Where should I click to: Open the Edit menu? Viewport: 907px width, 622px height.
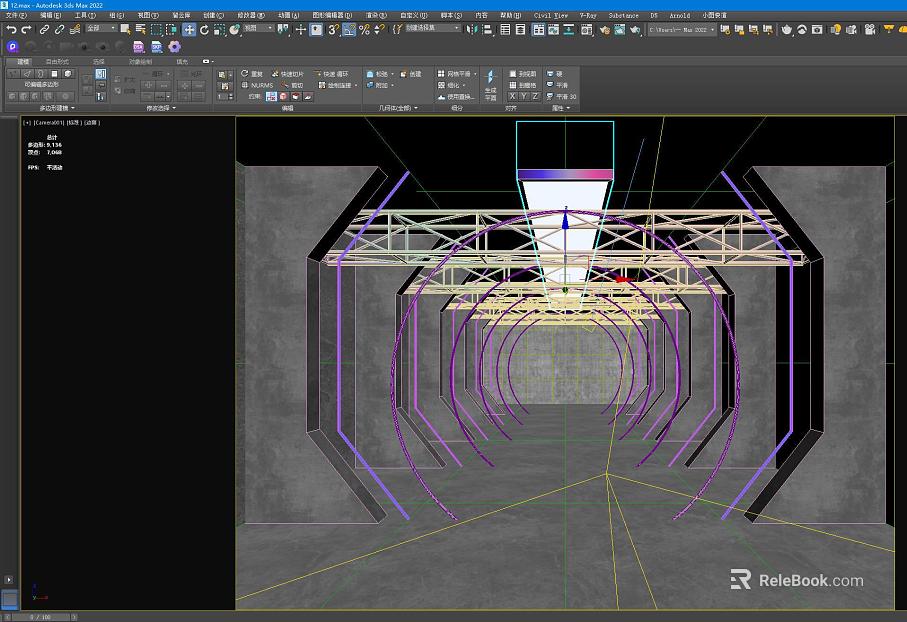[x=50, y=15]
